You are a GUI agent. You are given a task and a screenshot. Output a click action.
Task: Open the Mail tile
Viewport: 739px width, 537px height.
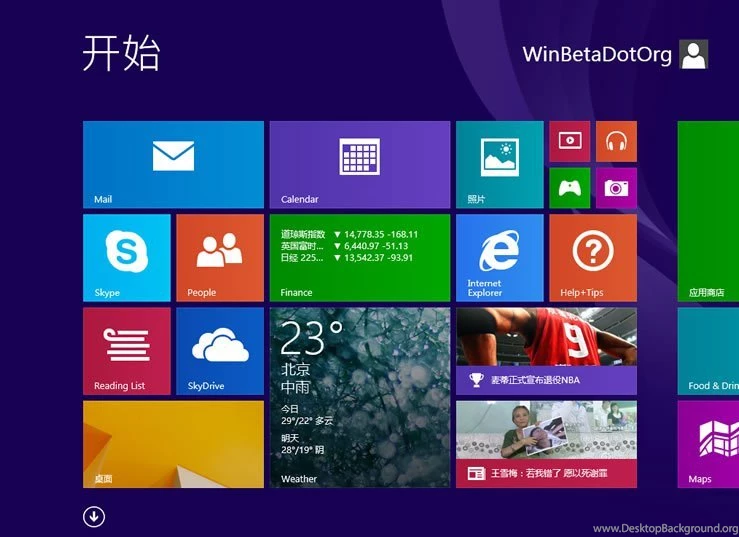click(x=173, y=165)
